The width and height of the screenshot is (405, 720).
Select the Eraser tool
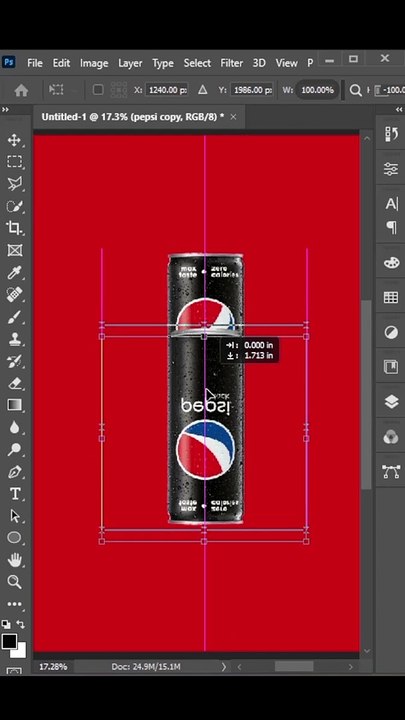[14, 382]
